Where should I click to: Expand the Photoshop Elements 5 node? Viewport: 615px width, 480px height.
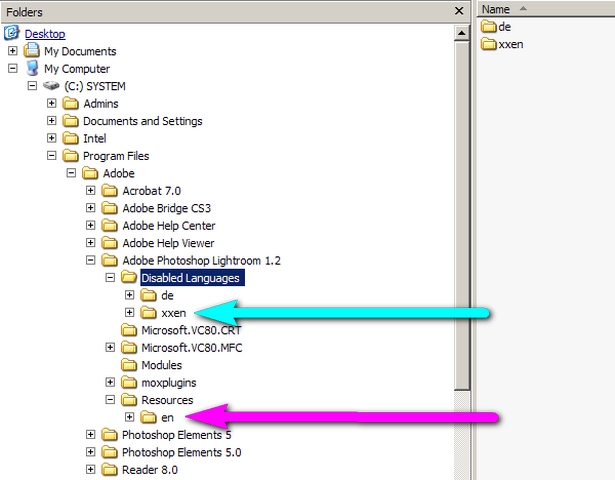click(x=91, y=435)
